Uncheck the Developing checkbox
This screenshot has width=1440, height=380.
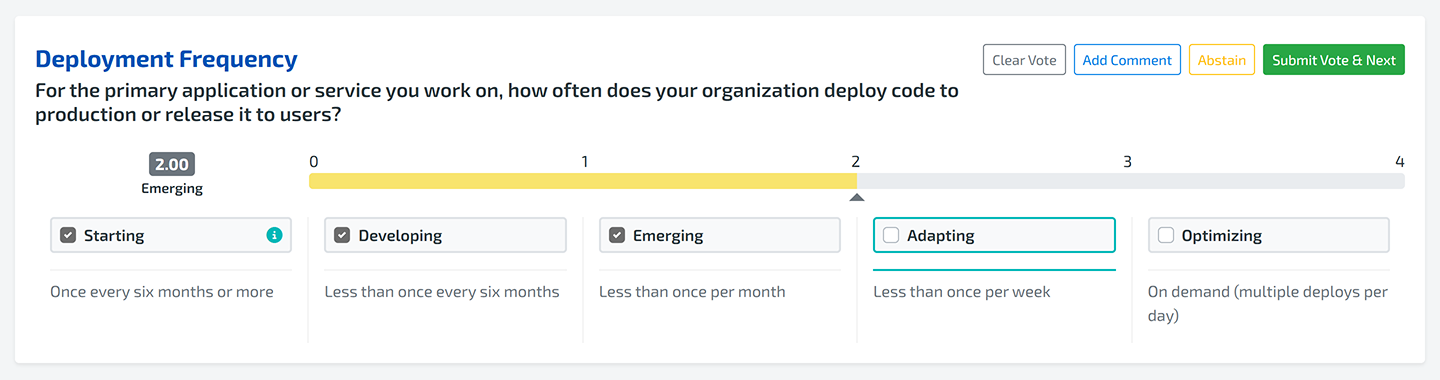(x=342, y=235)
